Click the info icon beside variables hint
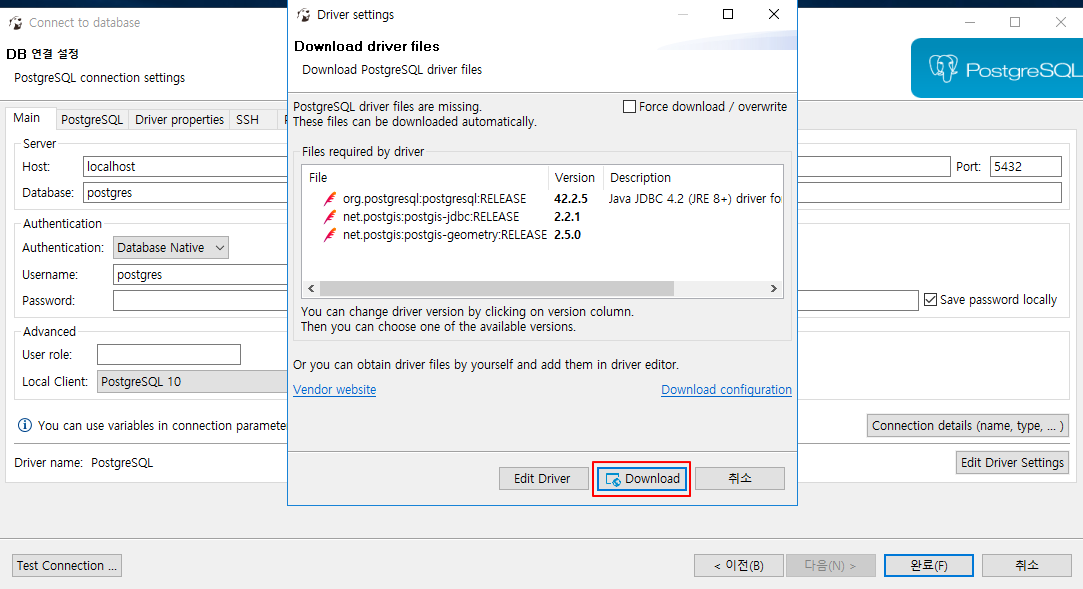This screenshot has width=1083, height=589. click(x=25, y=425)
